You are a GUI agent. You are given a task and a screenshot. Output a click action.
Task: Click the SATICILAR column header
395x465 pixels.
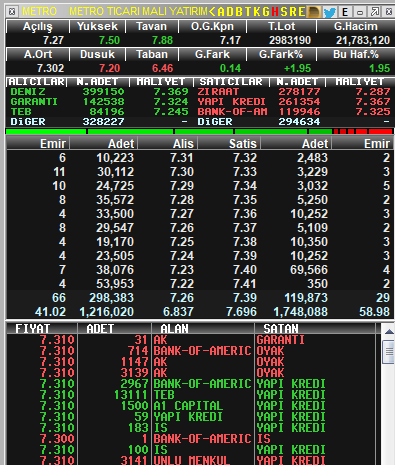pyautogui.click(x=231, y=82)
